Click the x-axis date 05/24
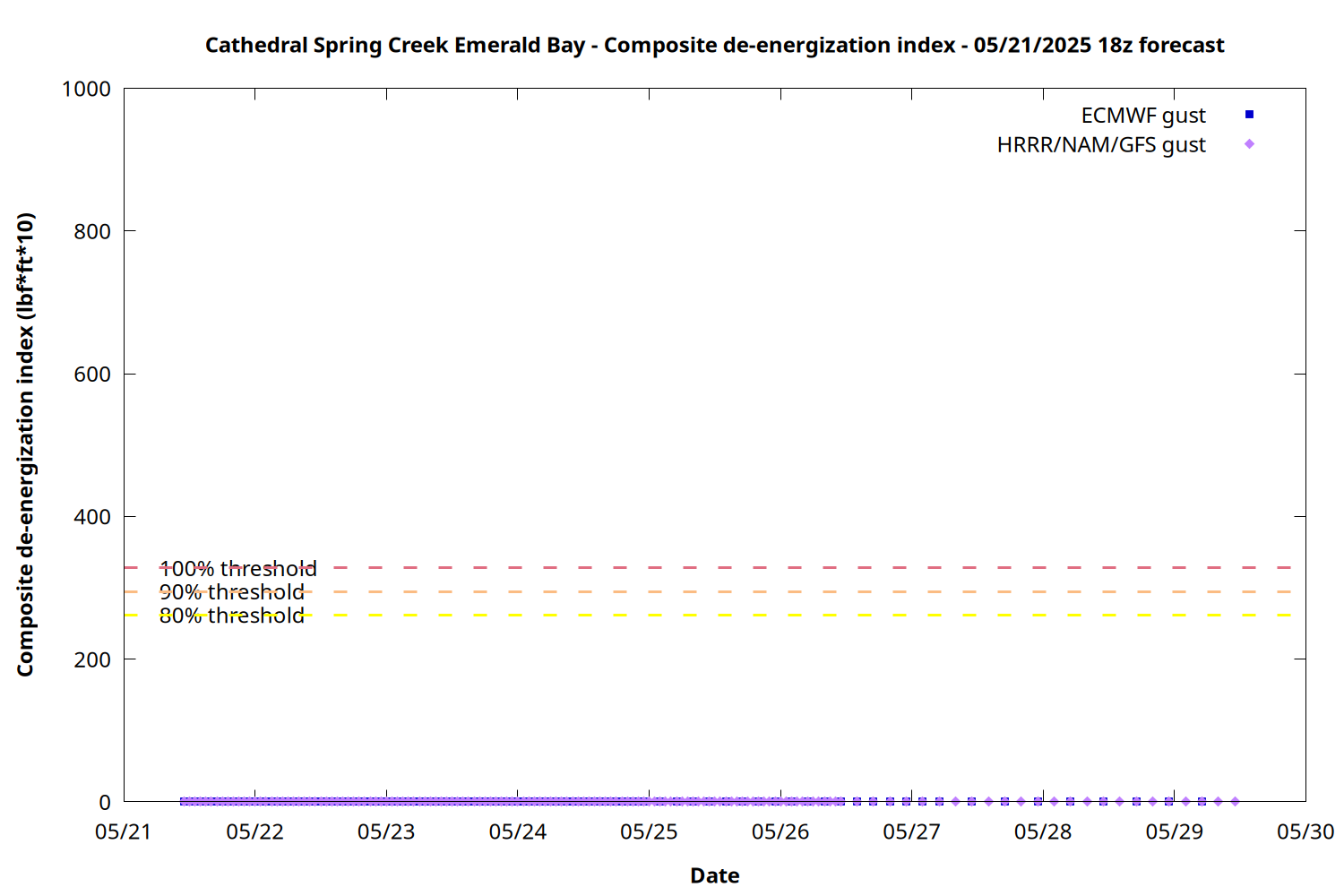This screenshot has height=896, width=1344. (518, 832)
